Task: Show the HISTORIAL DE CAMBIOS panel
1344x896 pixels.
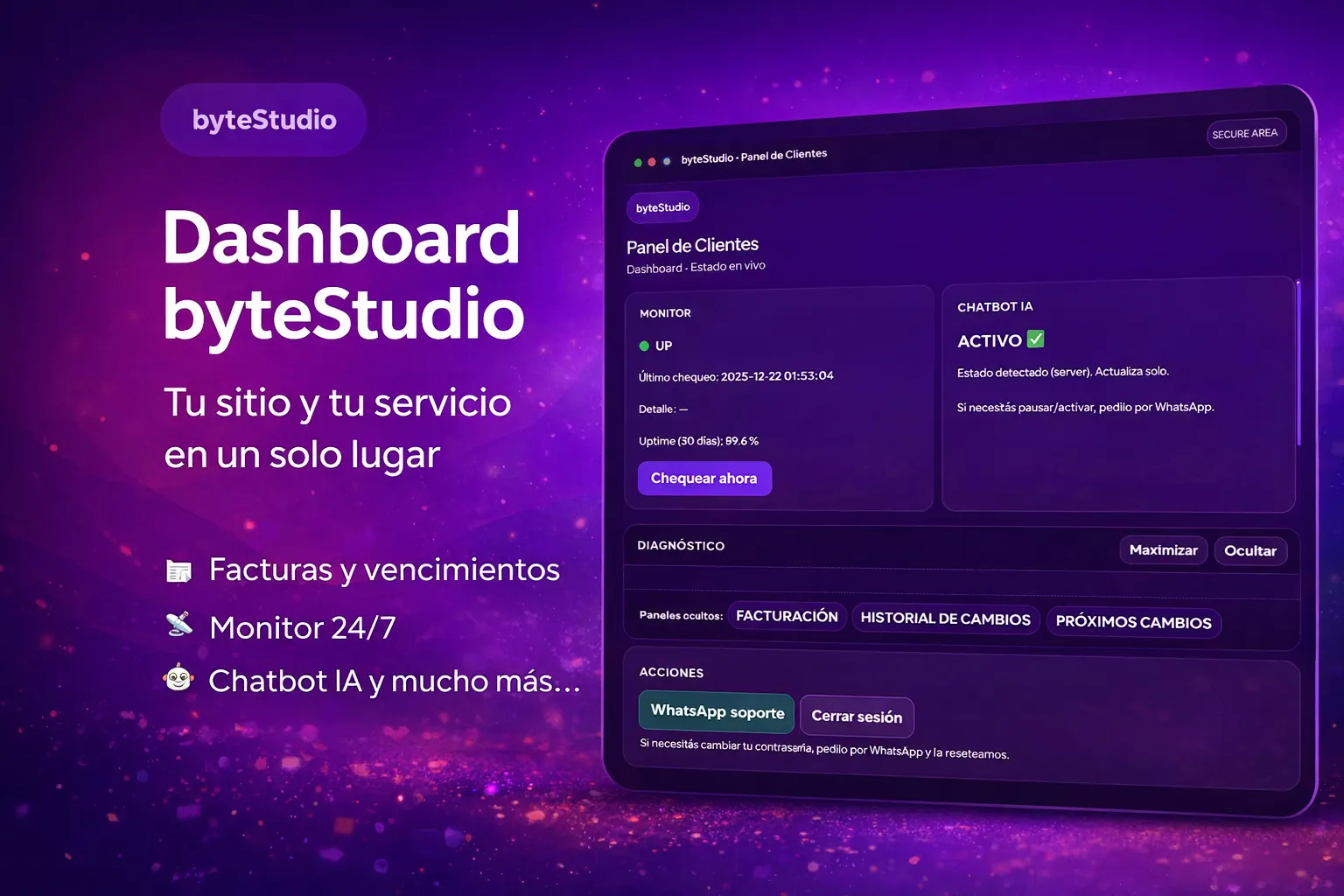Action: pyautogui.click(x=945, y=619)
